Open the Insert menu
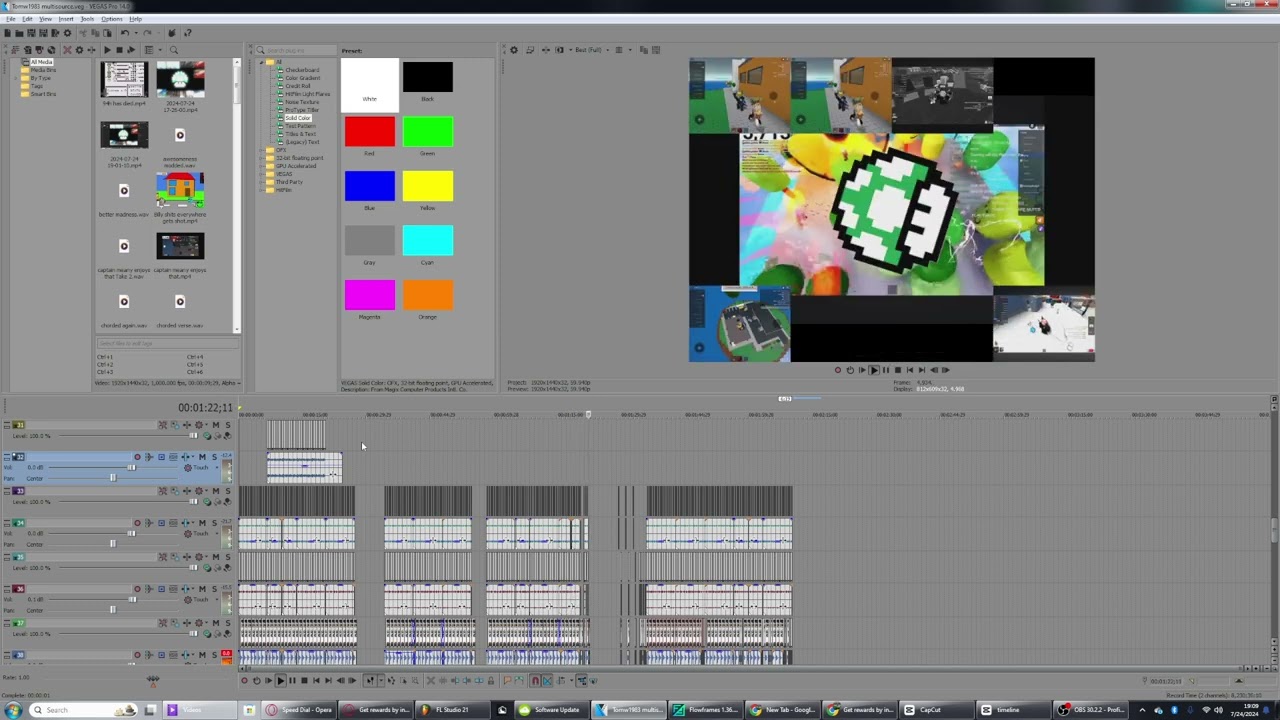The width and height of the screenshot is (1280, 720). [65, 19]
